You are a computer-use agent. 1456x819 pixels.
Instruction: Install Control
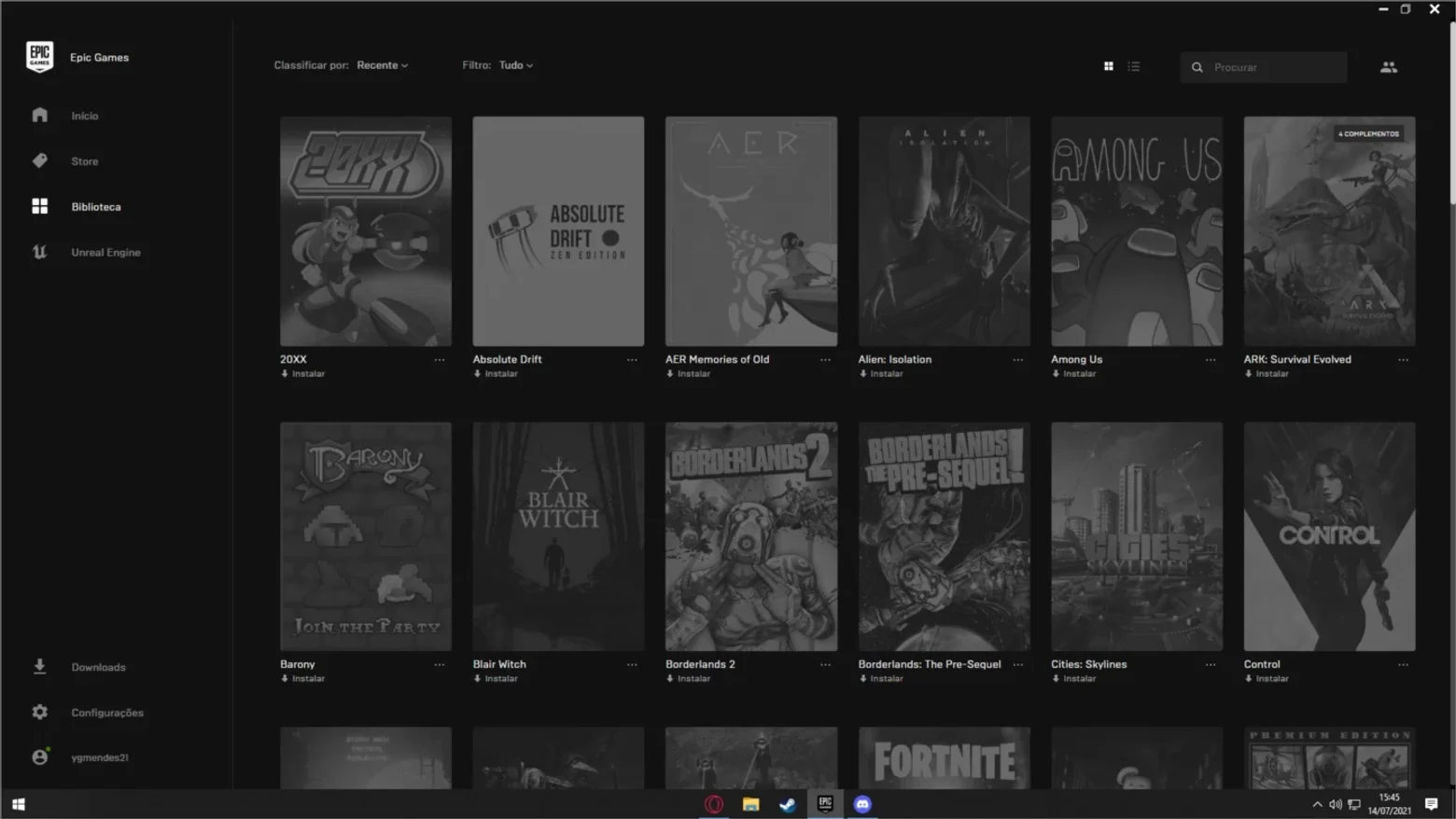(x=1267, y=679)
